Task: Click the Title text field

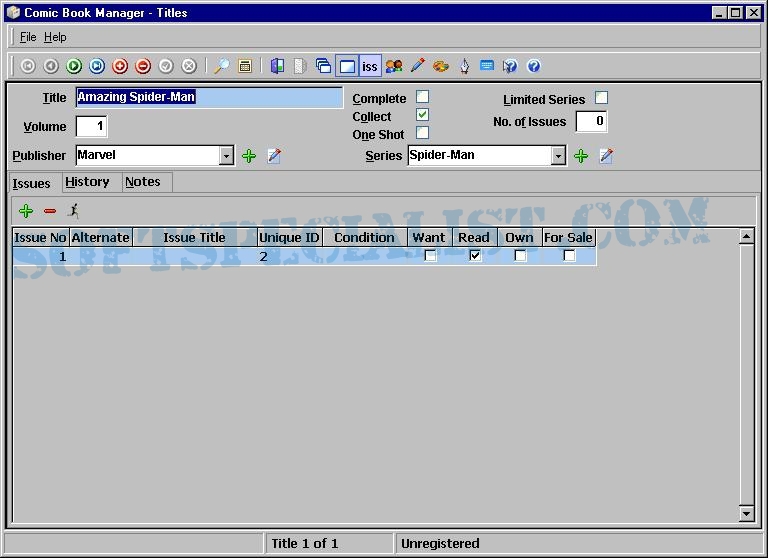Action: [208, 97]
